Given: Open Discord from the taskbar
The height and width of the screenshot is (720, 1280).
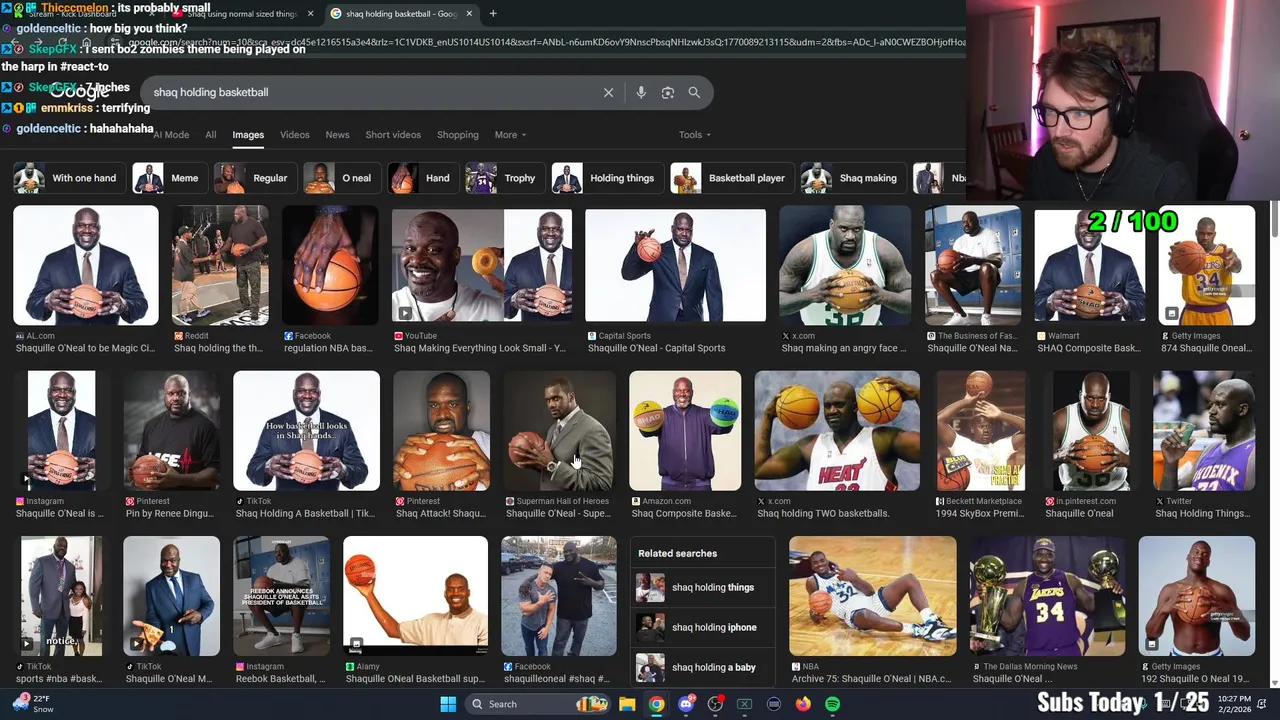Looking at the screenshot, I should pyautogui.click(x=686, y=704).
